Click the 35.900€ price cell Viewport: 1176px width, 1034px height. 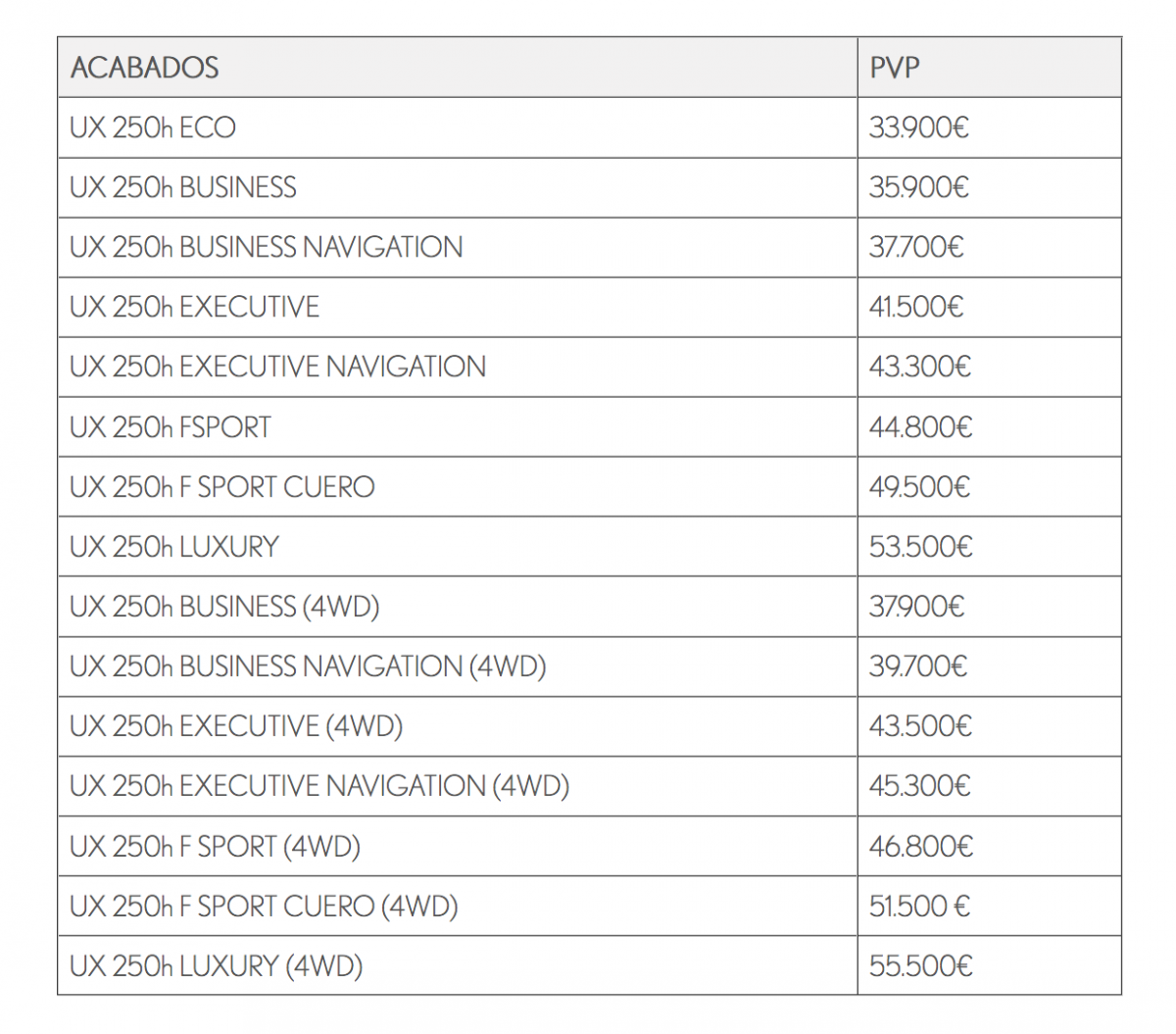coord(918,187)
